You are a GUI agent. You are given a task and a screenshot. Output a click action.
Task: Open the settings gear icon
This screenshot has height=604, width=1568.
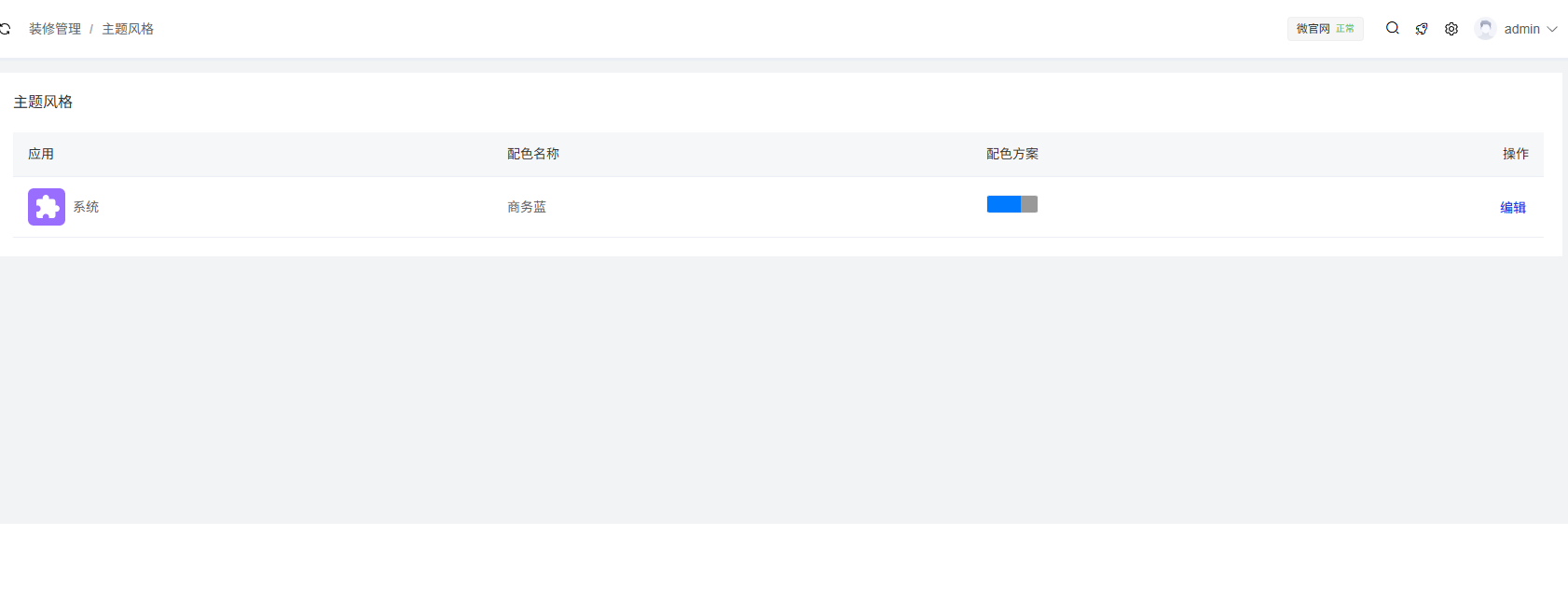1451,29
